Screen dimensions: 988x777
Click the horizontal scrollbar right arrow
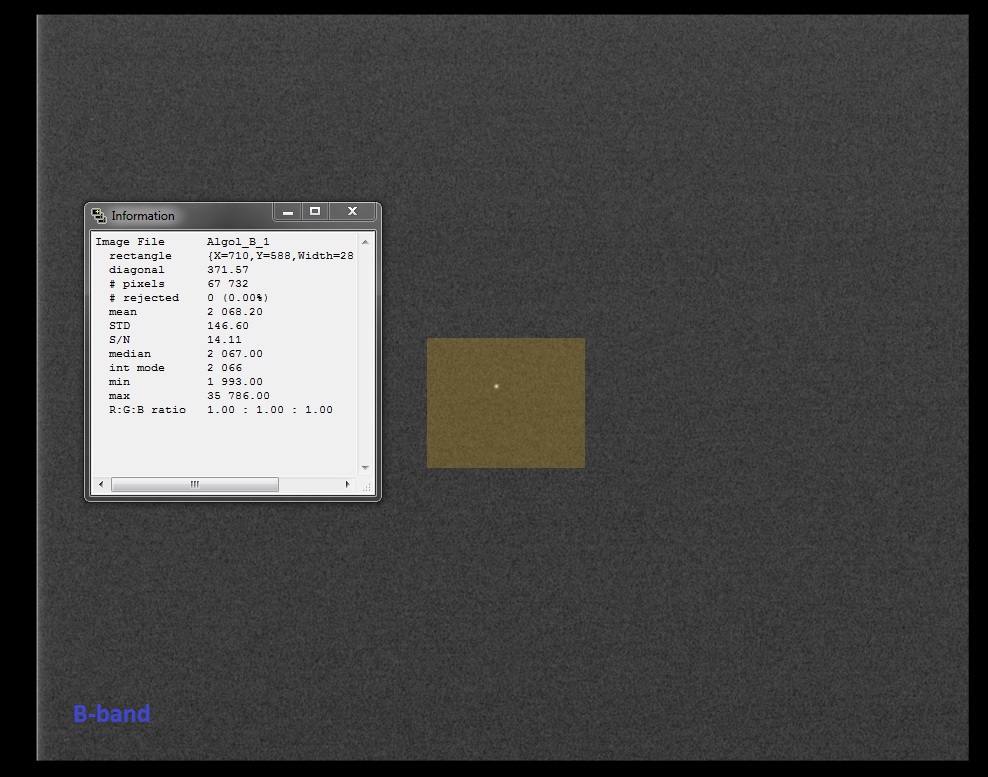[x=348, y=484]
